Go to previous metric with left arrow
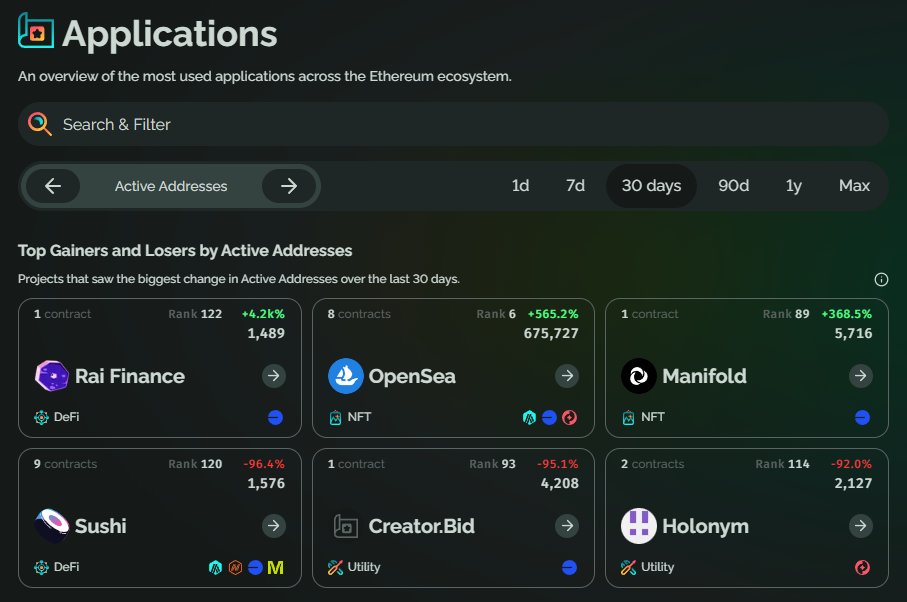This screenshot has height=602, width=907. click(x=53, y=186)
